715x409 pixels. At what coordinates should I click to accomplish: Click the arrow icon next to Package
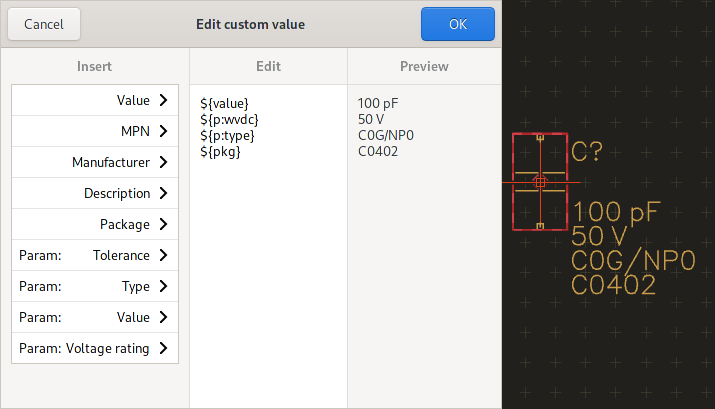tap(164, 224)
